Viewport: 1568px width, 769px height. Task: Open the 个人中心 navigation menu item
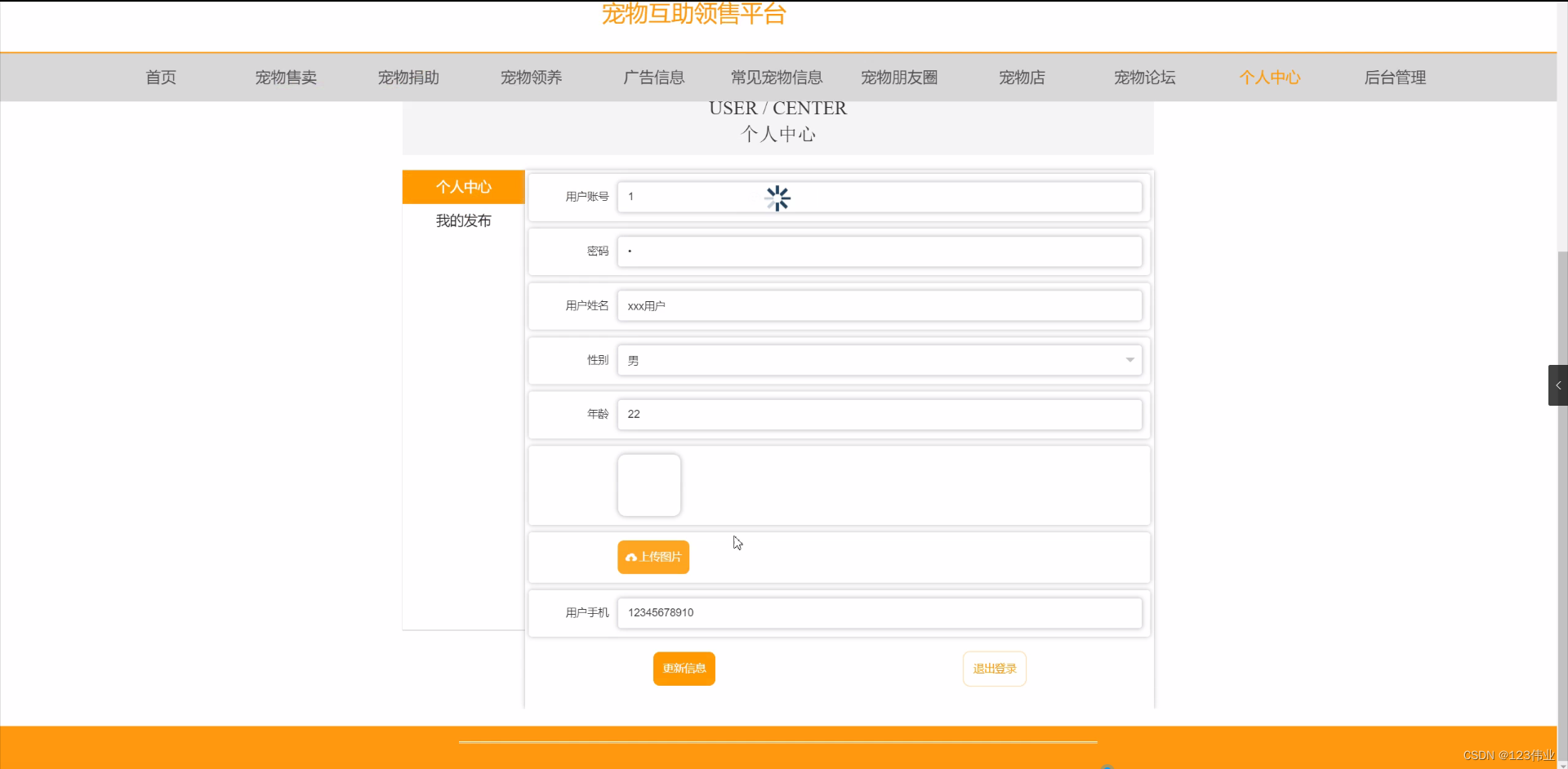[1270, 78]
